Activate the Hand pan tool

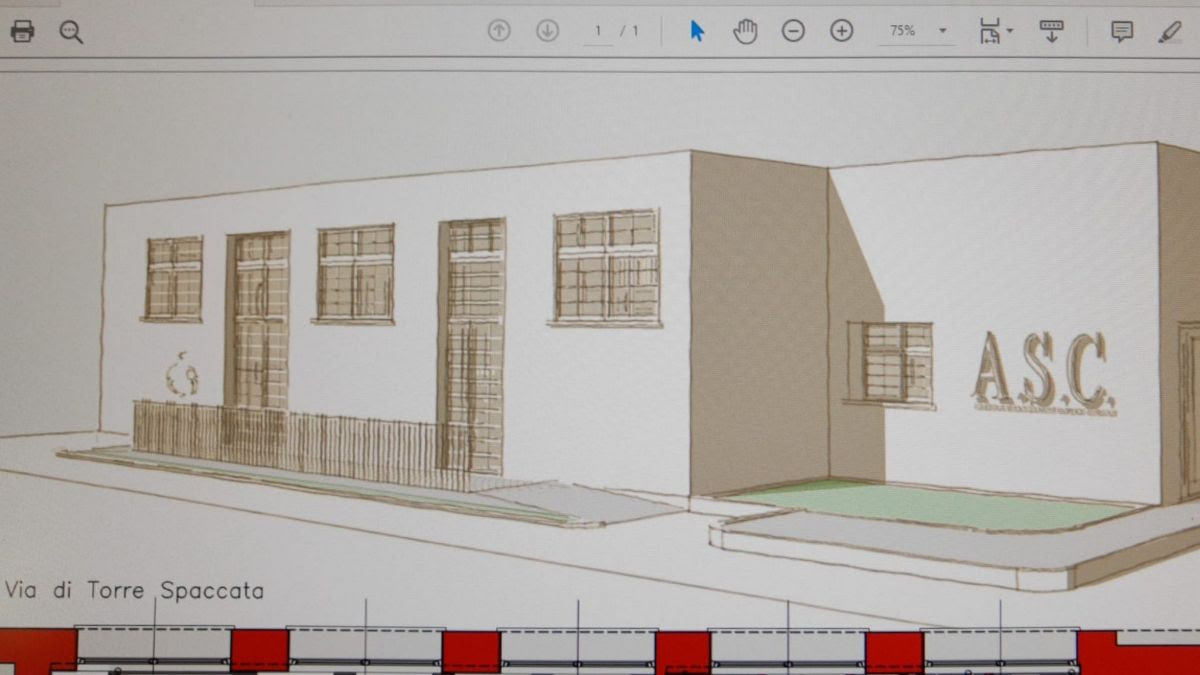745,31
